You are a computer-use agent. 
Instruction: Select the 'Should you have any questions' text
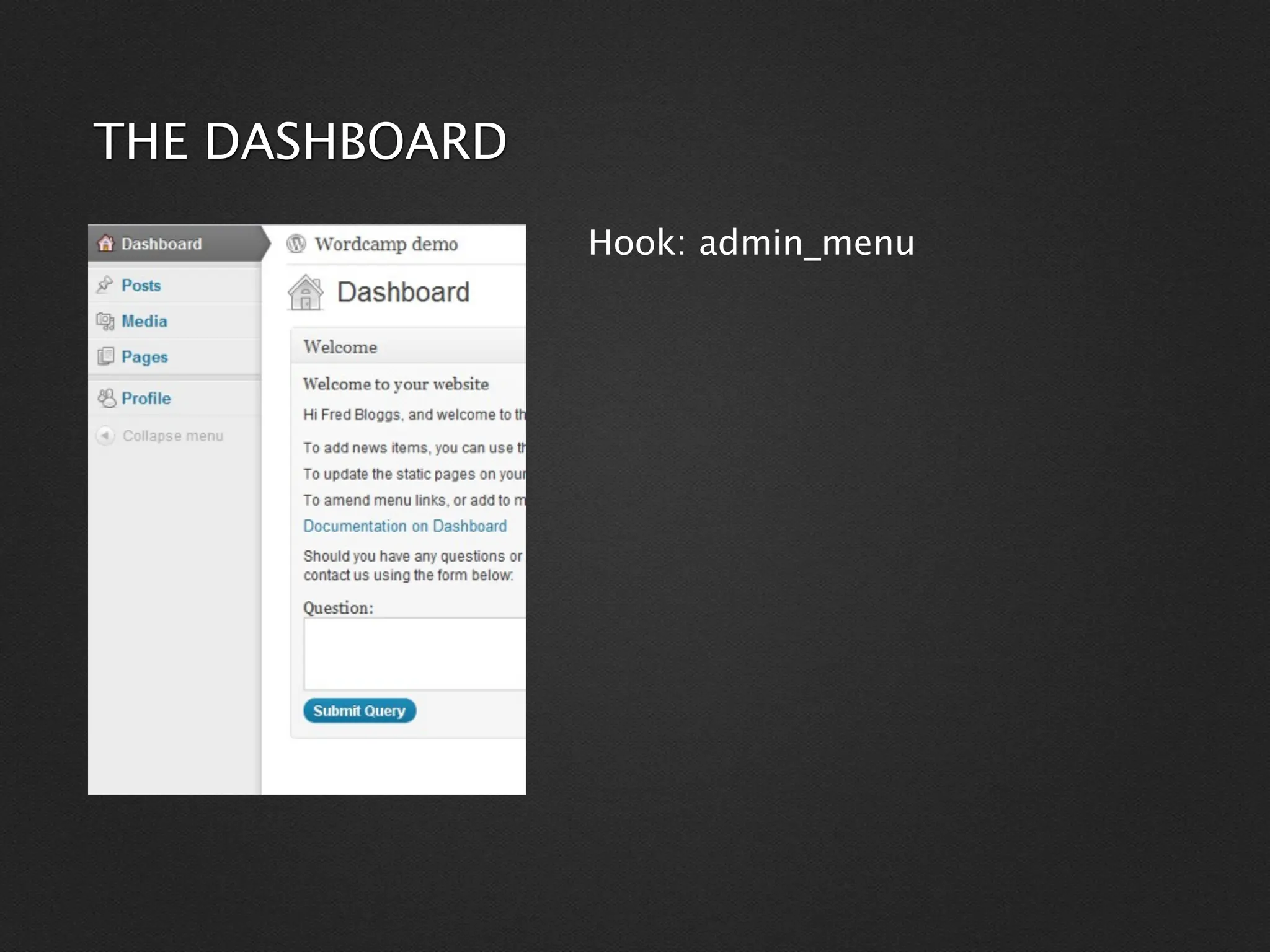tap(413, 565)
